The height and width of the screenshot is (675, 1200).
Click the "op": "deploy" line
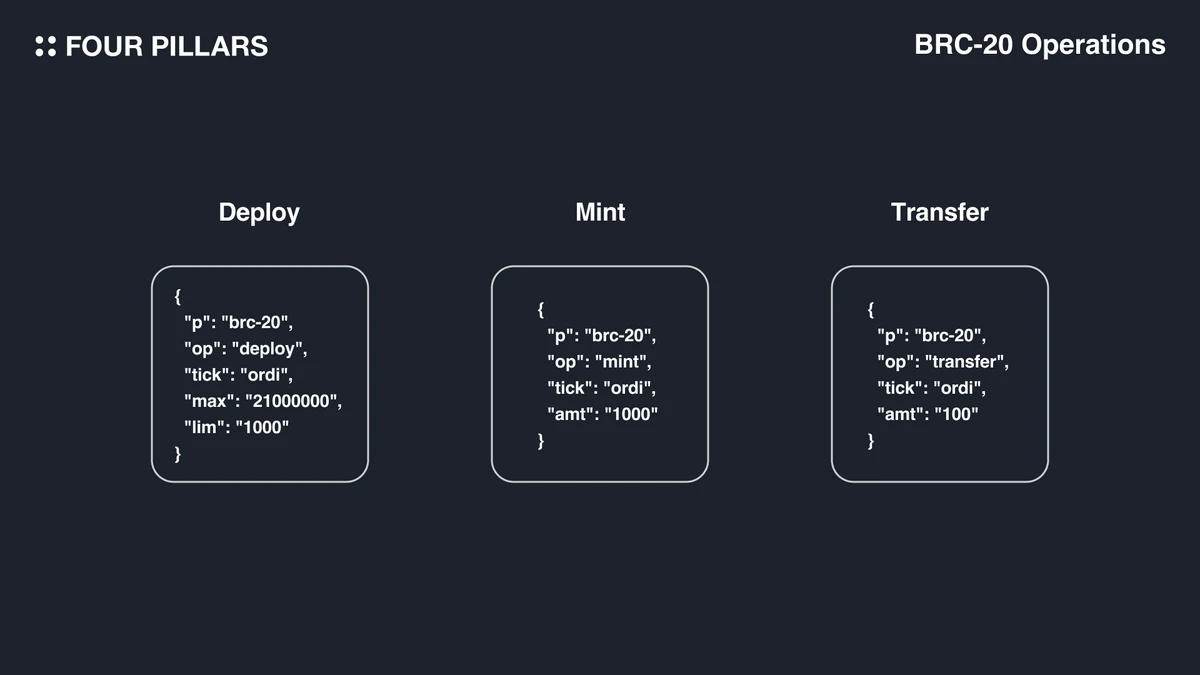pyautogui.click(x=245, y=349)
